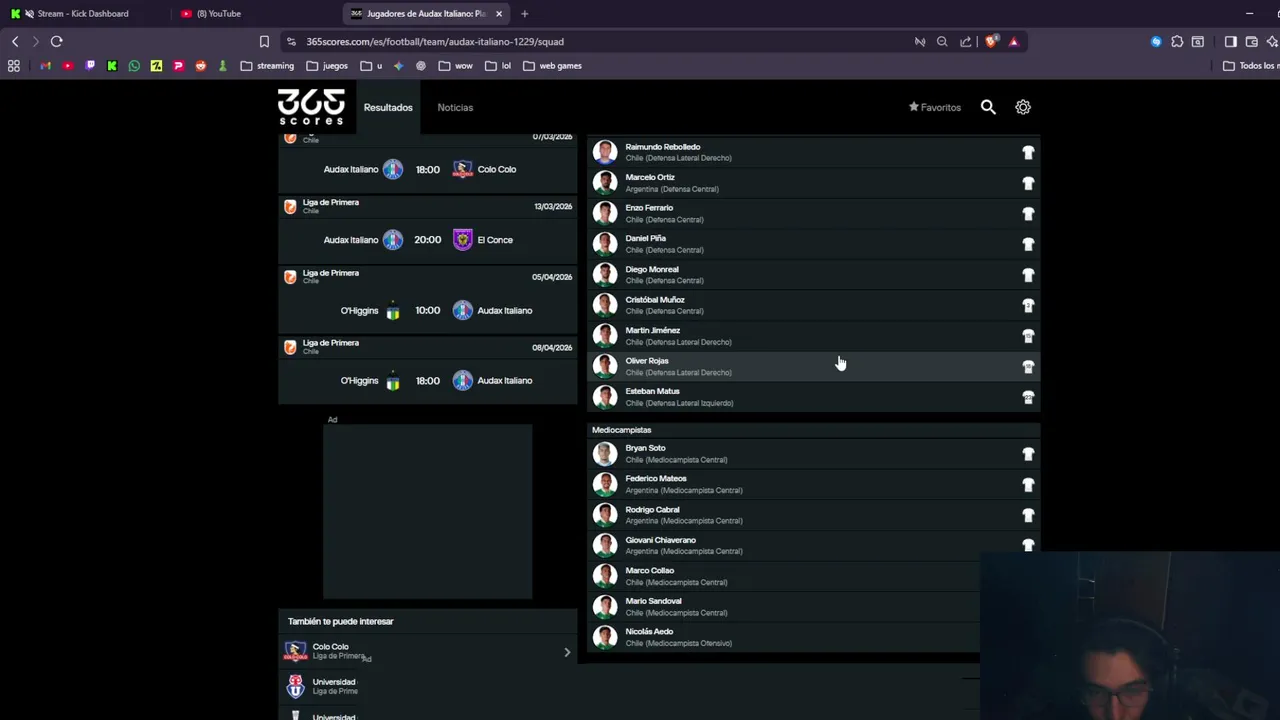The height and width of the screenshot is (720, 1280).
Task: Open the streaming bookmarks folder
Action: [x=267, y=66]
